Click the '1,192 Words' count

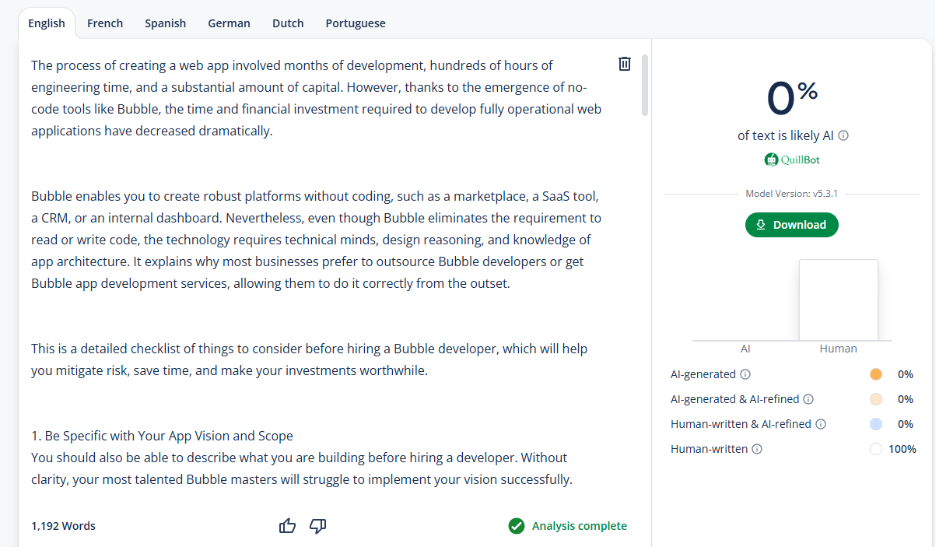[x=63, y=526]
